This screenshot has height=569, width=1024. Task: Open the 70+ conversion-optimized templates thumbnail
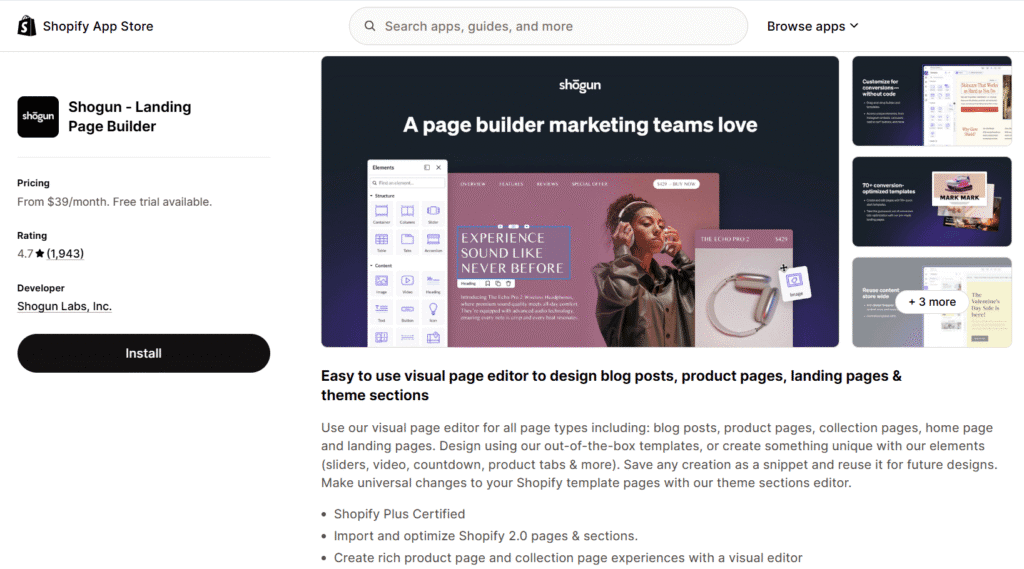pos(932,201)
